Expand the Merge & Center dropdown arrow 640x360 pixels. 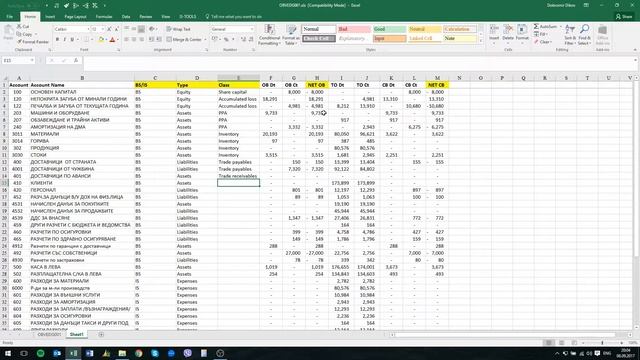pos(205,40)
